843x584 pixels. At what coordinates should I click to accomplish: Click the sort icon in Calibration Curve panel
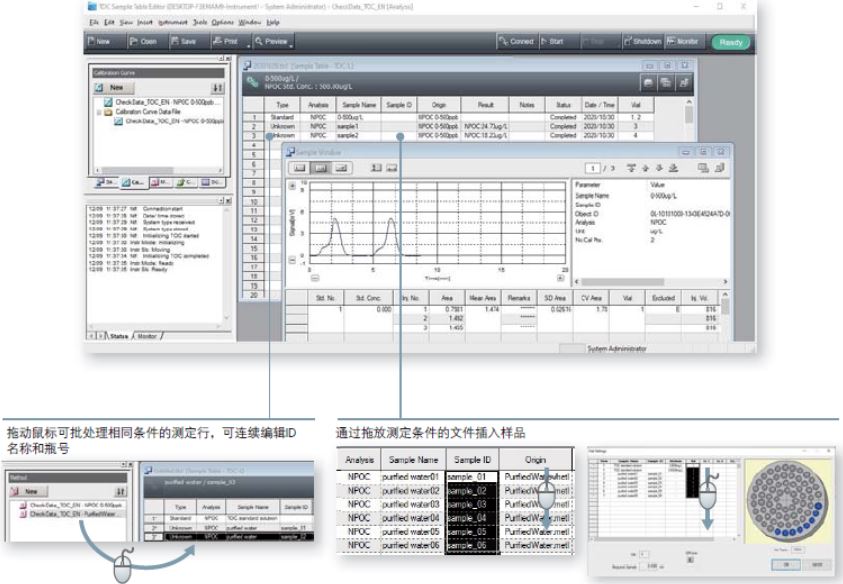(x=219, y=88)
